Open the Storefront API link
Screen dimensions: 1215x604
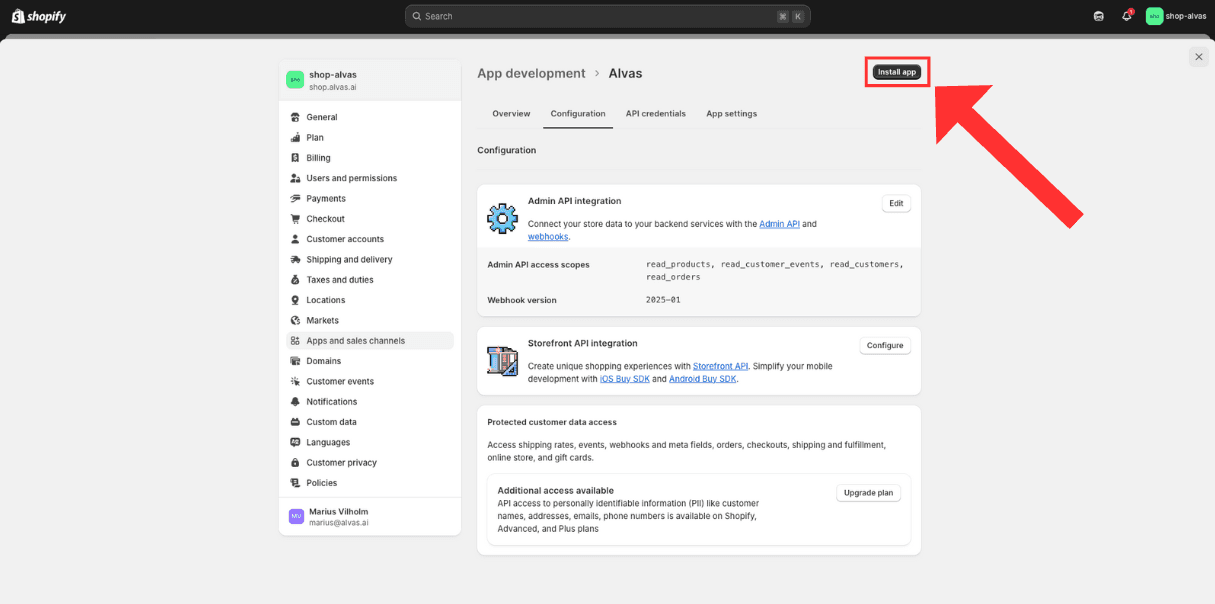pos(721,366)
